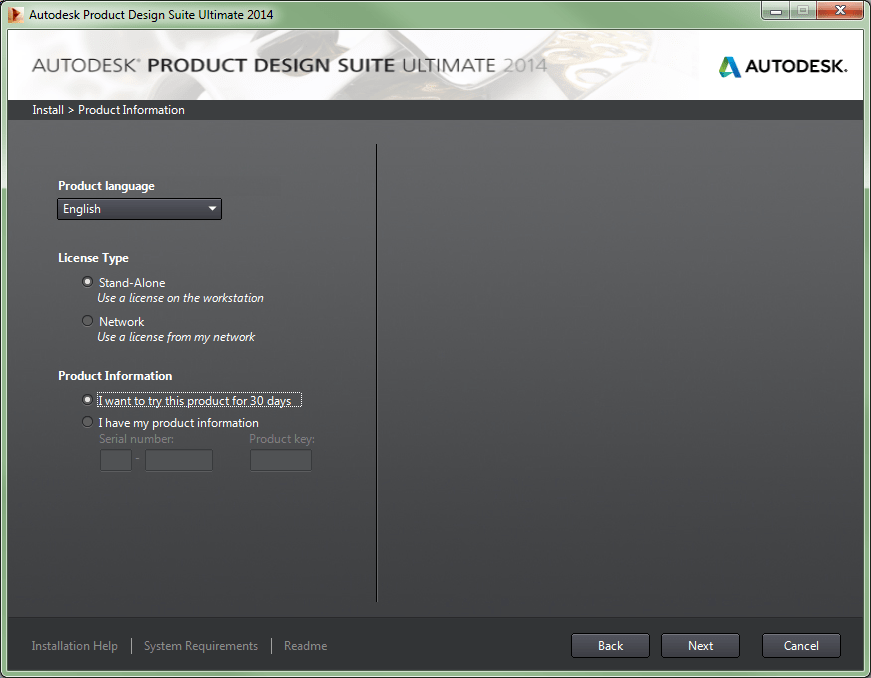Enable I have my product information

coord(87,422)
